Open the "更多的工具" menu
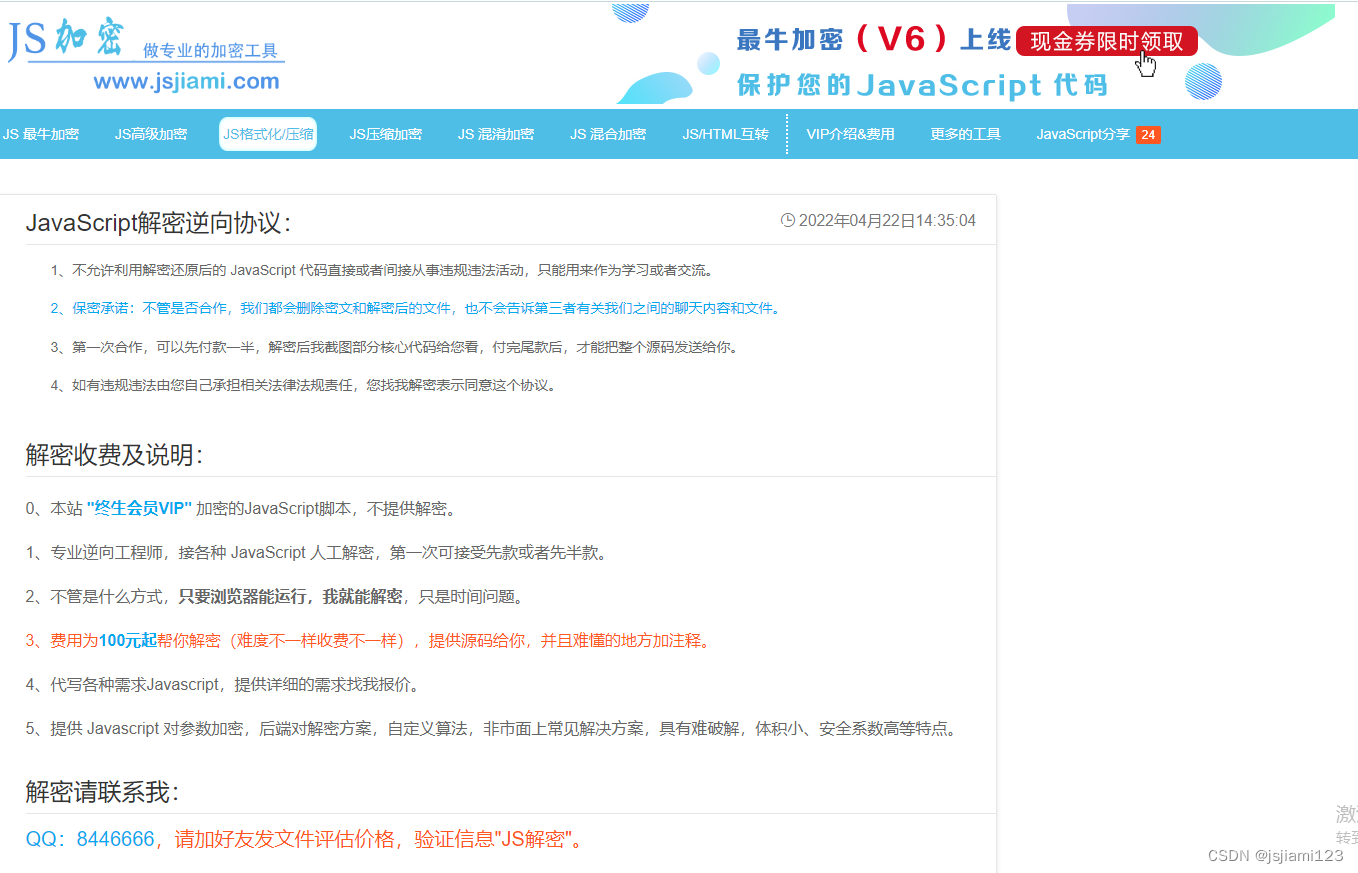 pyautogui.click(x=965, y=133)
